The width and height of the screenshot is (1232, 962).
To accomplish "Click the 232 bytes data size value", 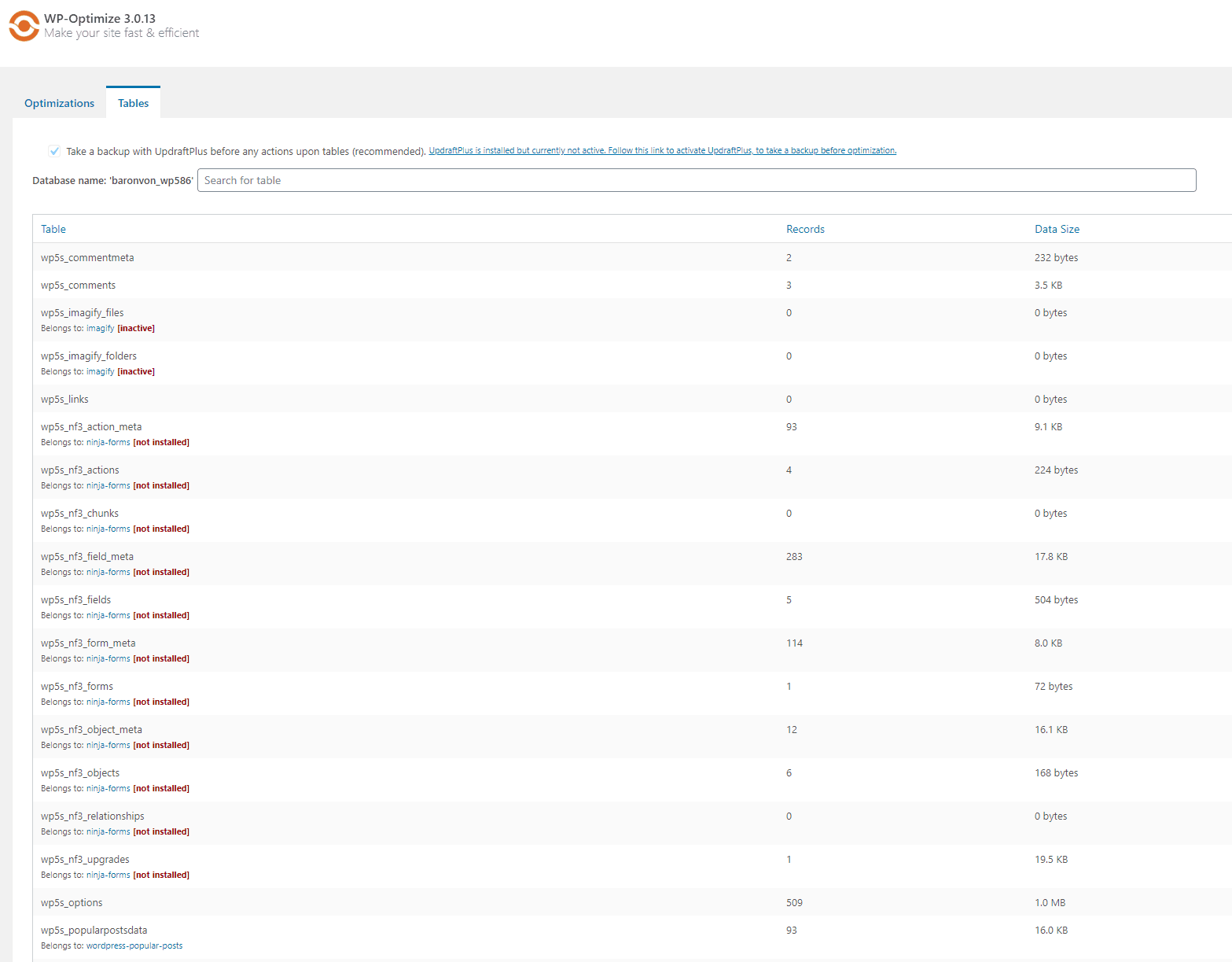I will coord(1056,257).
